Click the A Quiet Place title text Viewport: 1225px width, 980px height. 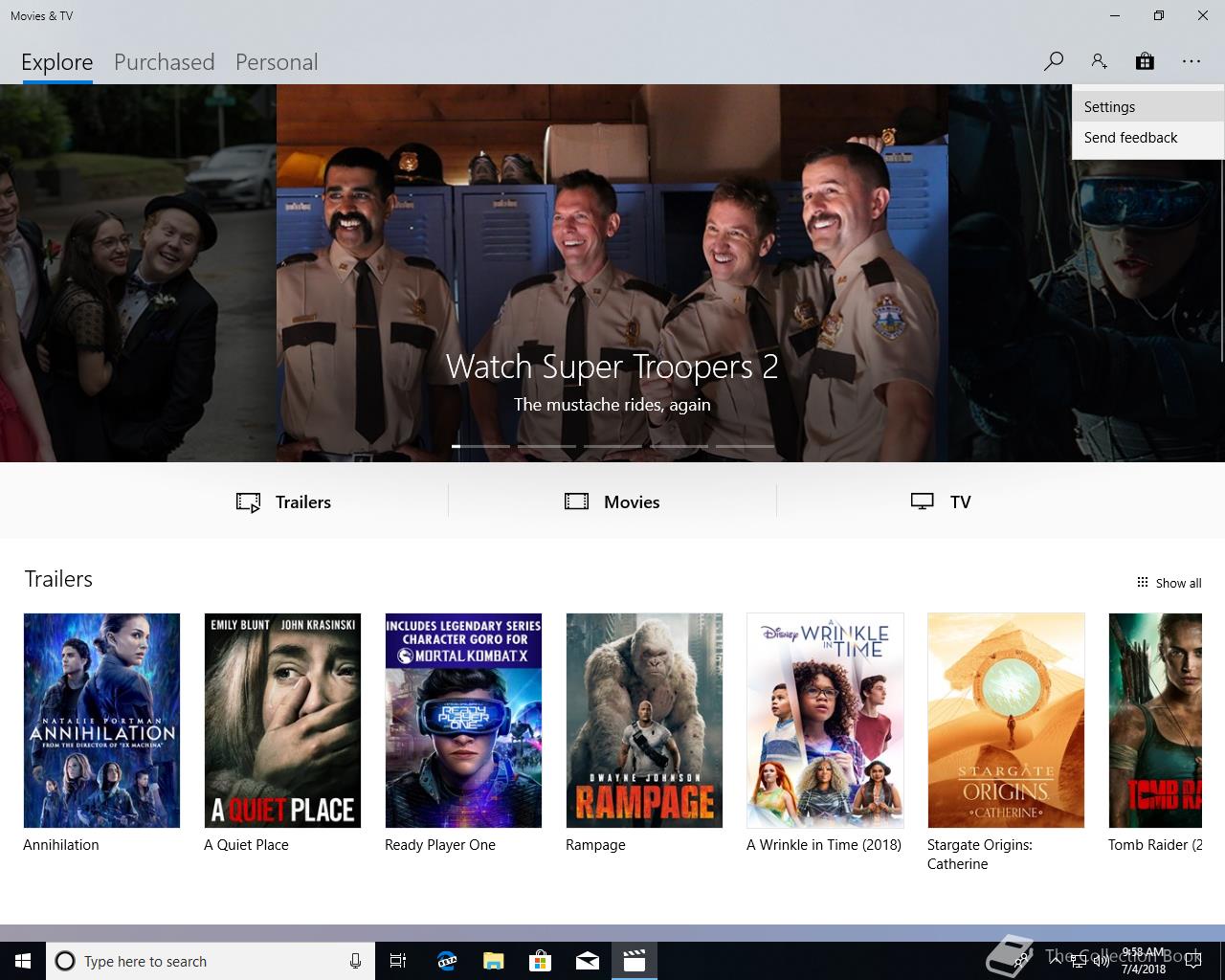(246, 845)
